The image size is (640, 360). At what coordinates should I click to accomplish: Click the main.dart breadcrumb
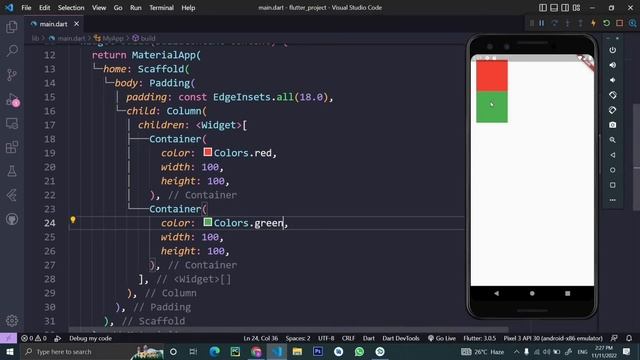pyautogui.click(x=67, y=38)
